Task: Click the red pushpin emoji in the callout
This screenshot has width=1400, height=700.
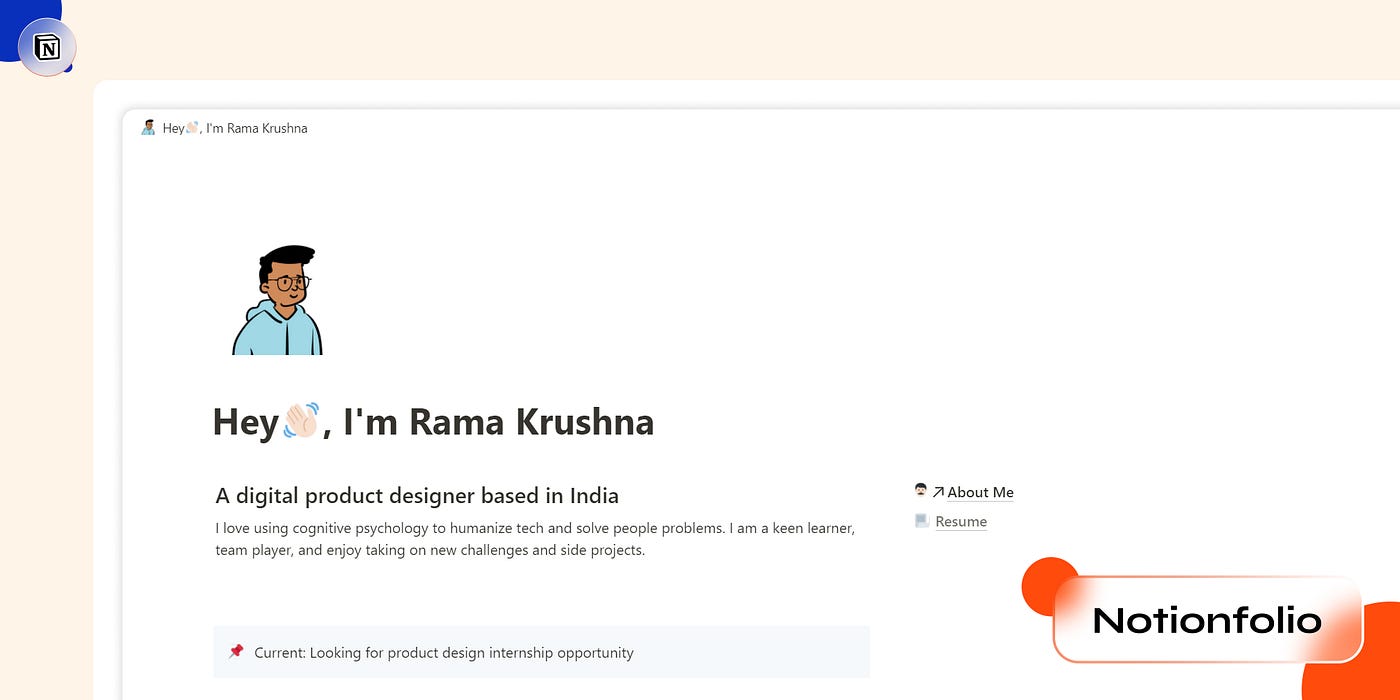Action: (236, 652)
